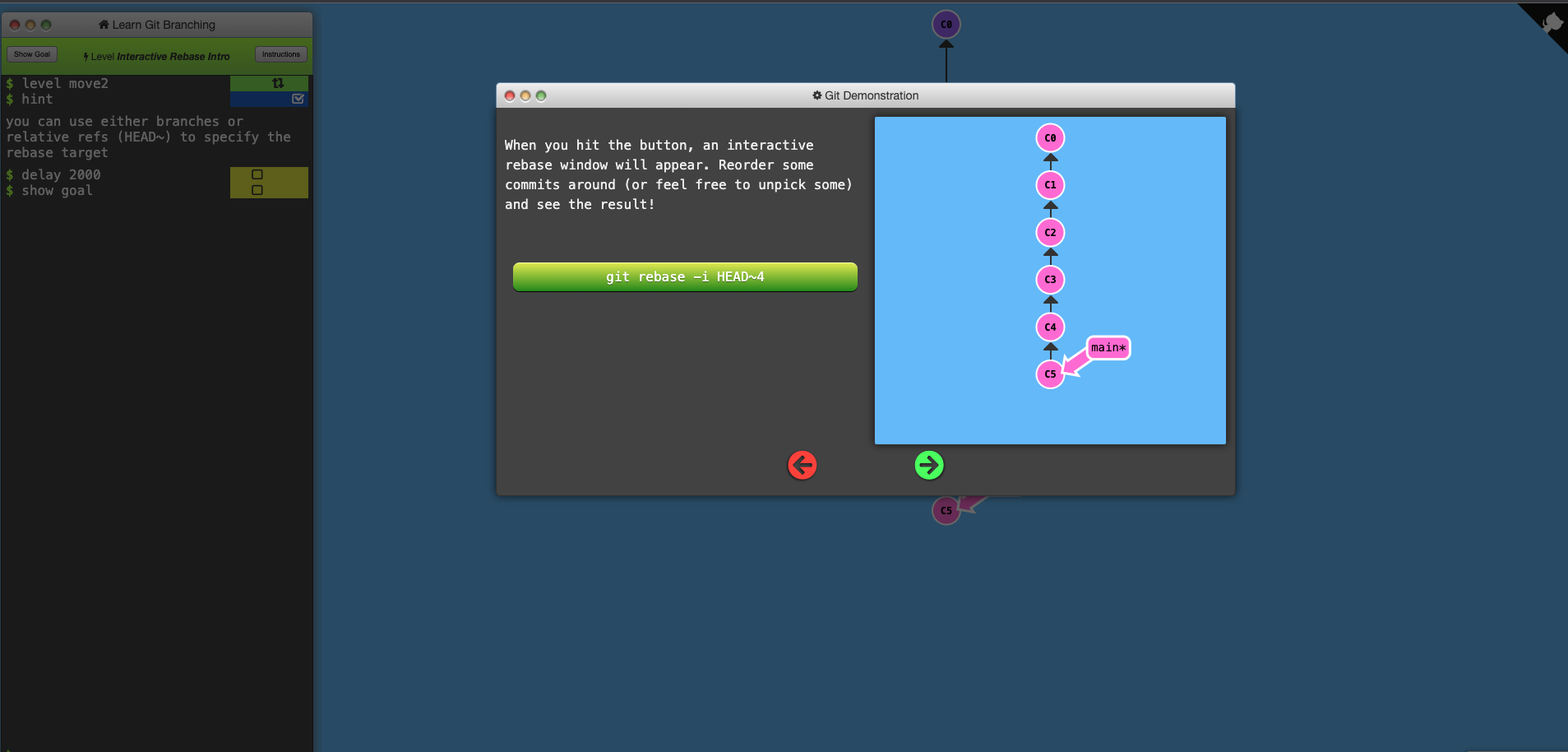Click the lightning bolt icon beside the level title

(x=86, y=56)
